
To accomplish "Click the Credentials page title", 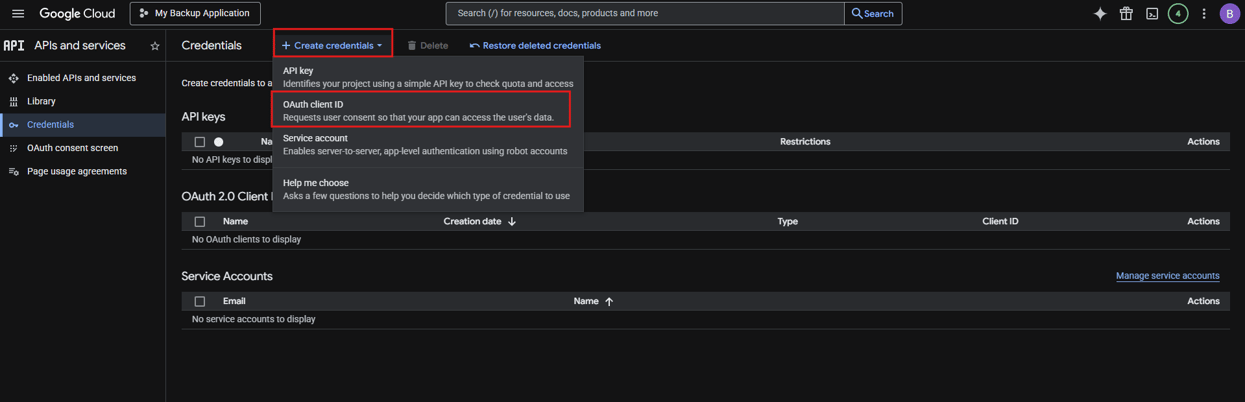I will [x=212, y=46].
